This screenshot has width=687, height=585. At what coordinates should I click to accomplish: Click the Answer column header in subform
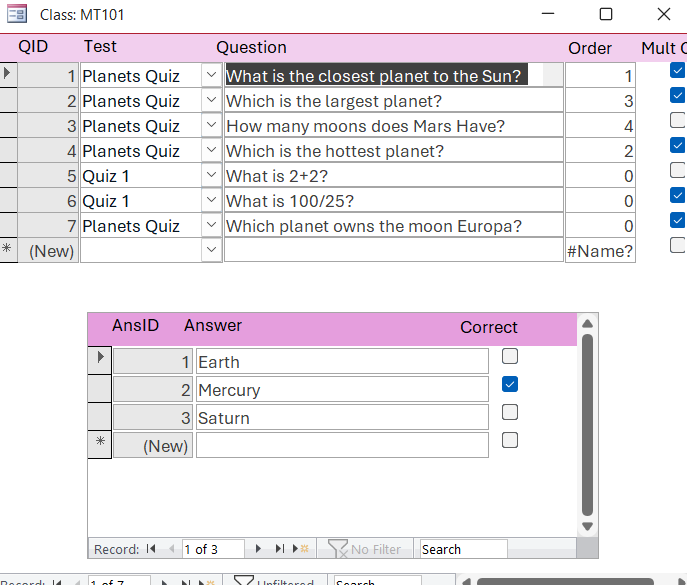coord(212,325)
